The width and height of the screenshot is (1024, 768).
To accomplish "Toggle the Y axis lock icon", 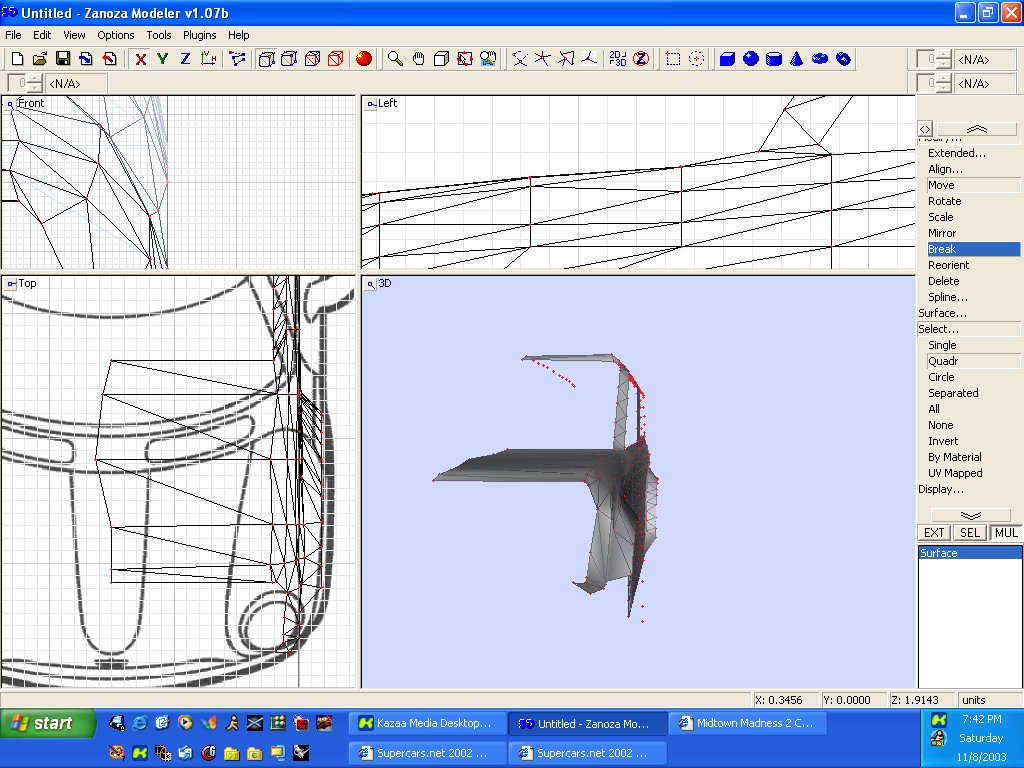I will [162, 59].
